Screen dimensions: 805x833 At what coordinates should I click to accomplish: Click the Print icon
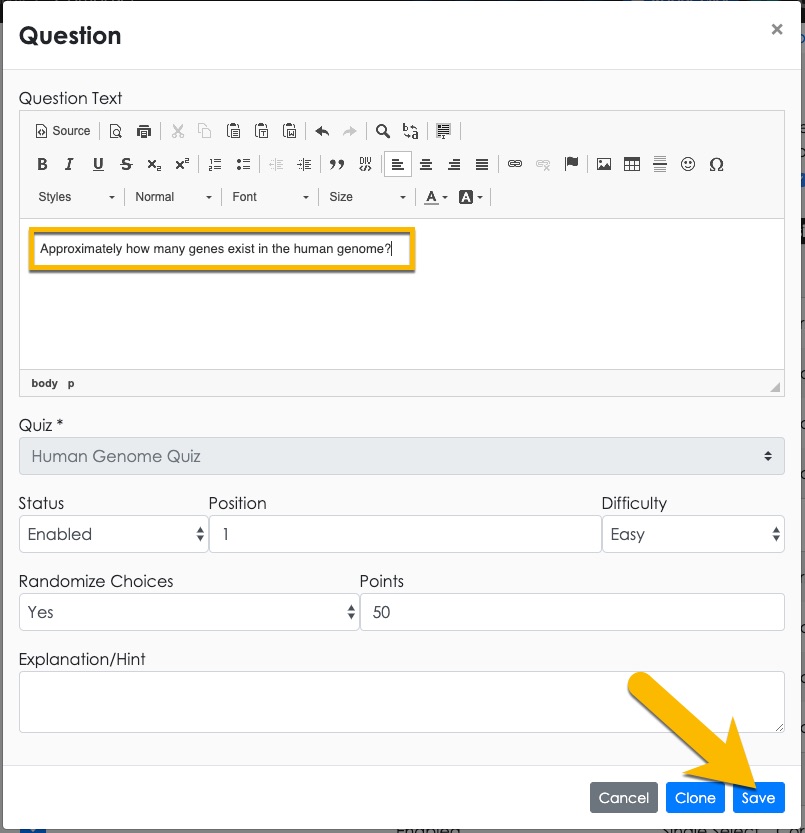click(x=143, y=131)
